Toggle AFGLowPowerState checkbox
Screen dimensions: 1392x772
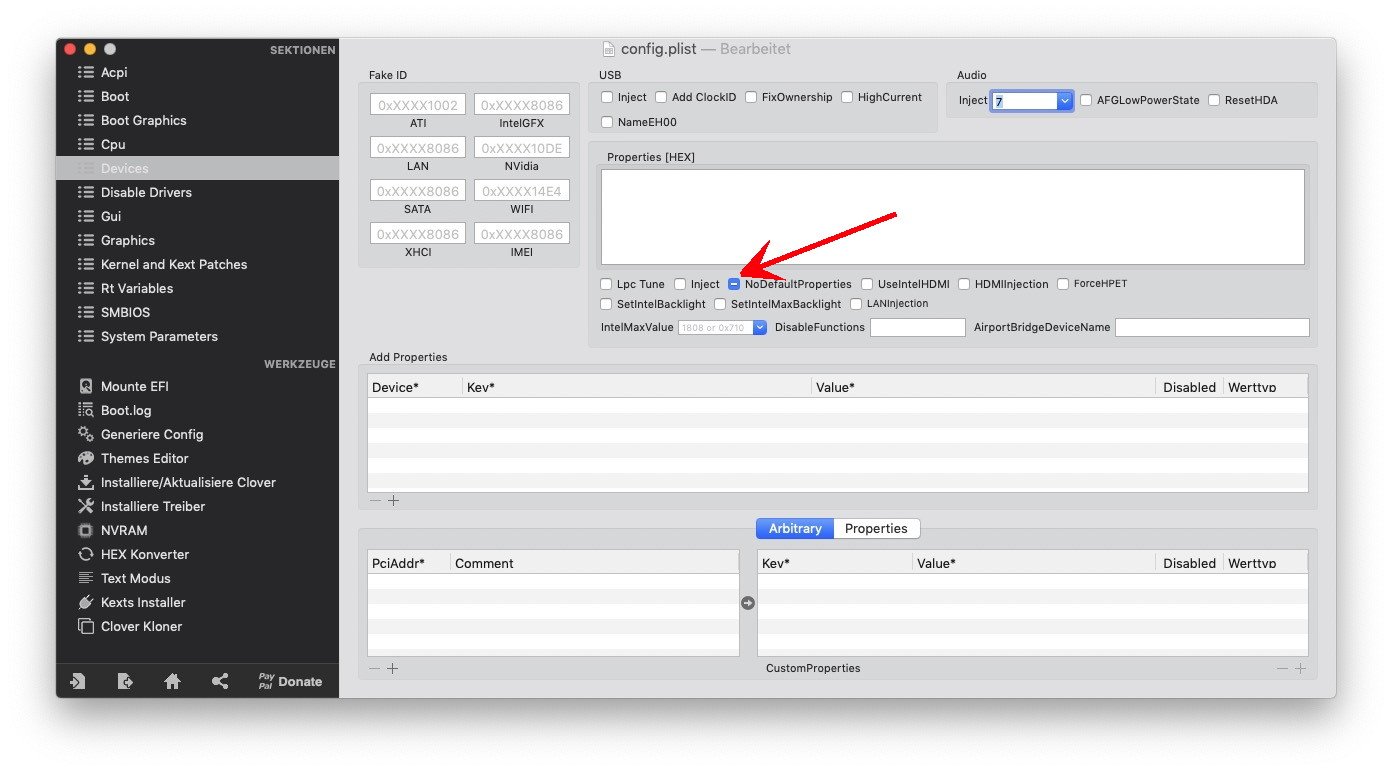point(1086,100)
